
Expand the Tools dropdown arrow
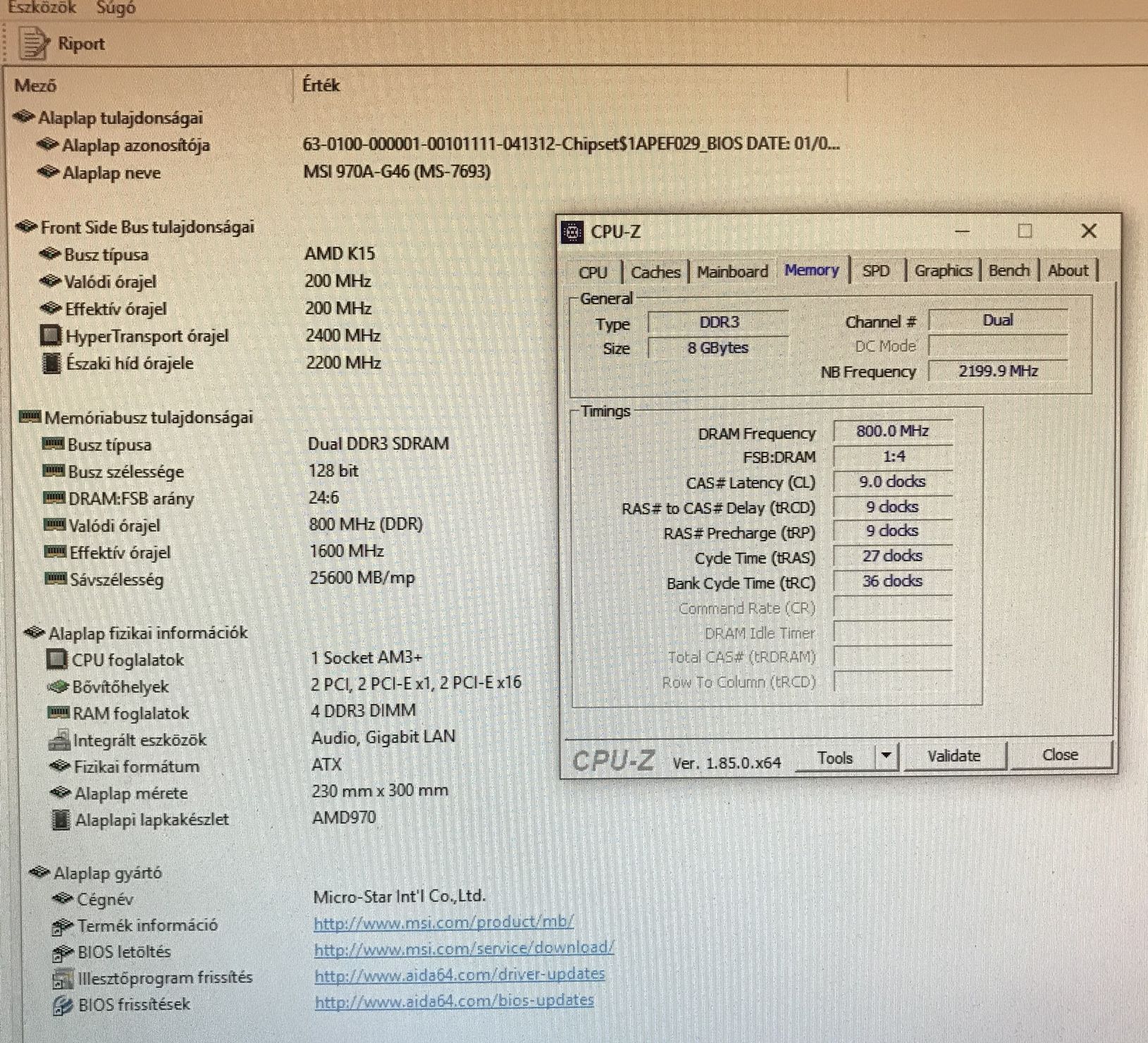tap(887, 756)
